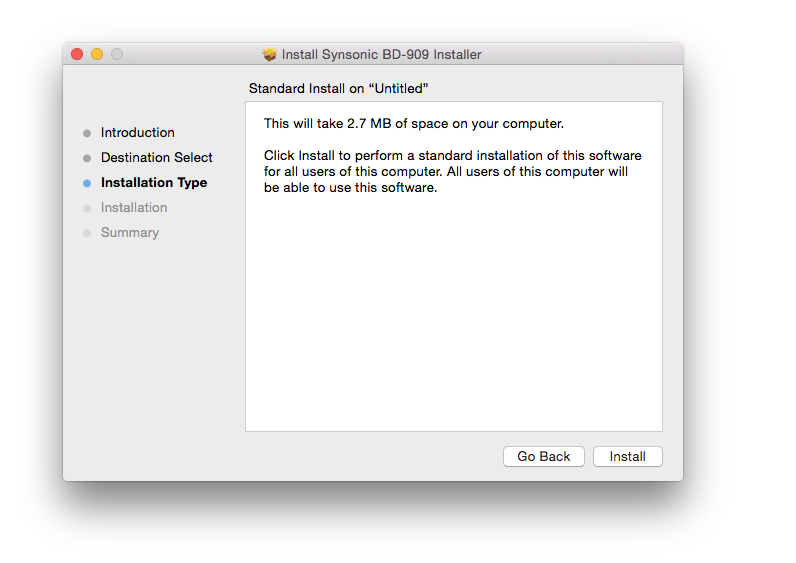Click the bullet next to Introduction
Viewport: 796px width, 563px height.
pyautogui.click(x=87, y=133)
